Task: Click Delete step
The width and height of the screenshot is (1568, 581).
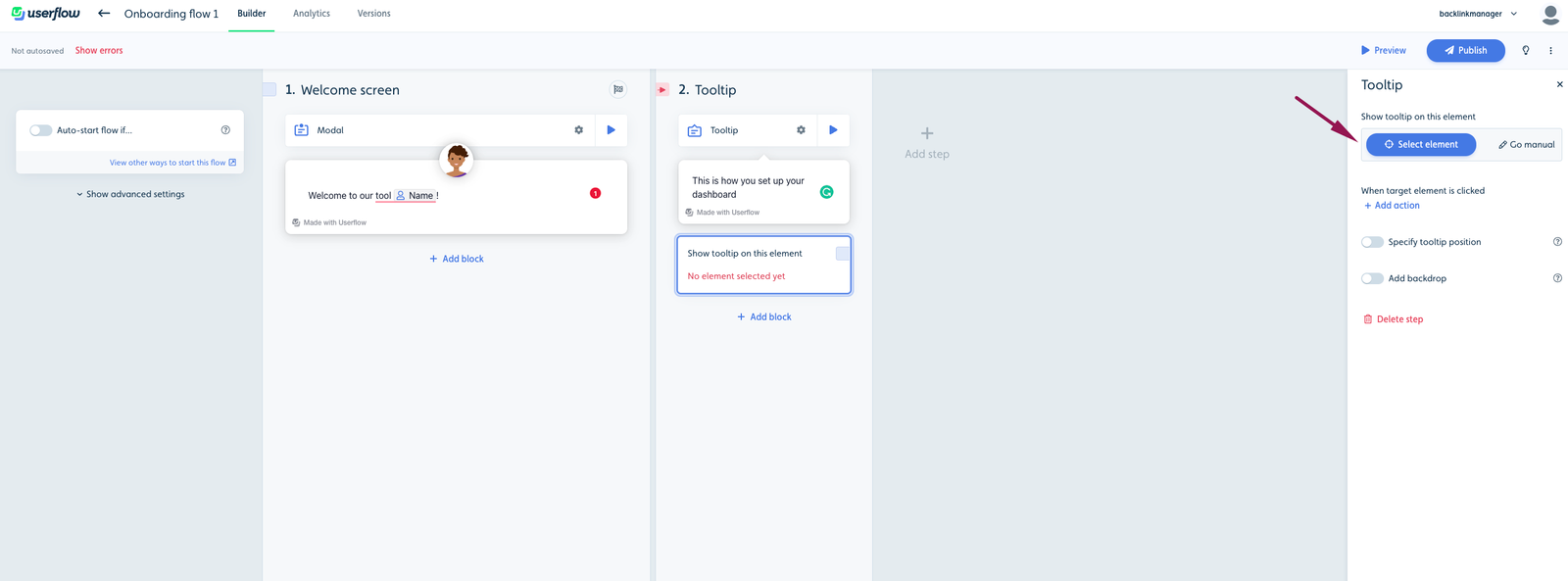Action: pos(1394,319)
